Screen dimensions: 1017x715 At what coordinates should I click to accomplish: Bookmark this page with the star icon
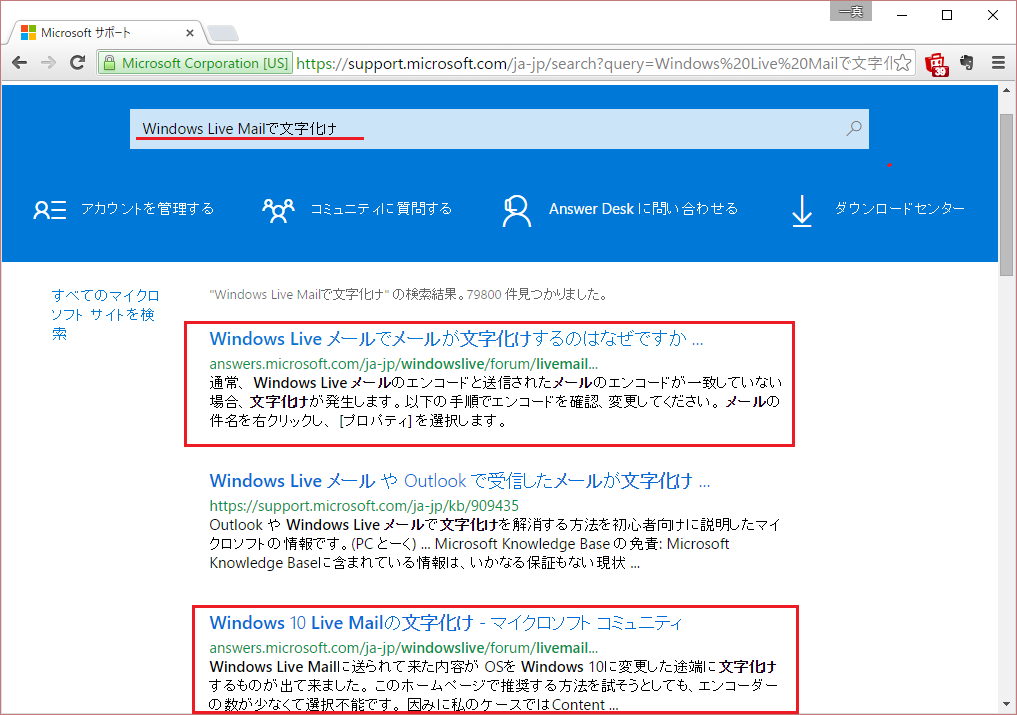coord(903,63)
